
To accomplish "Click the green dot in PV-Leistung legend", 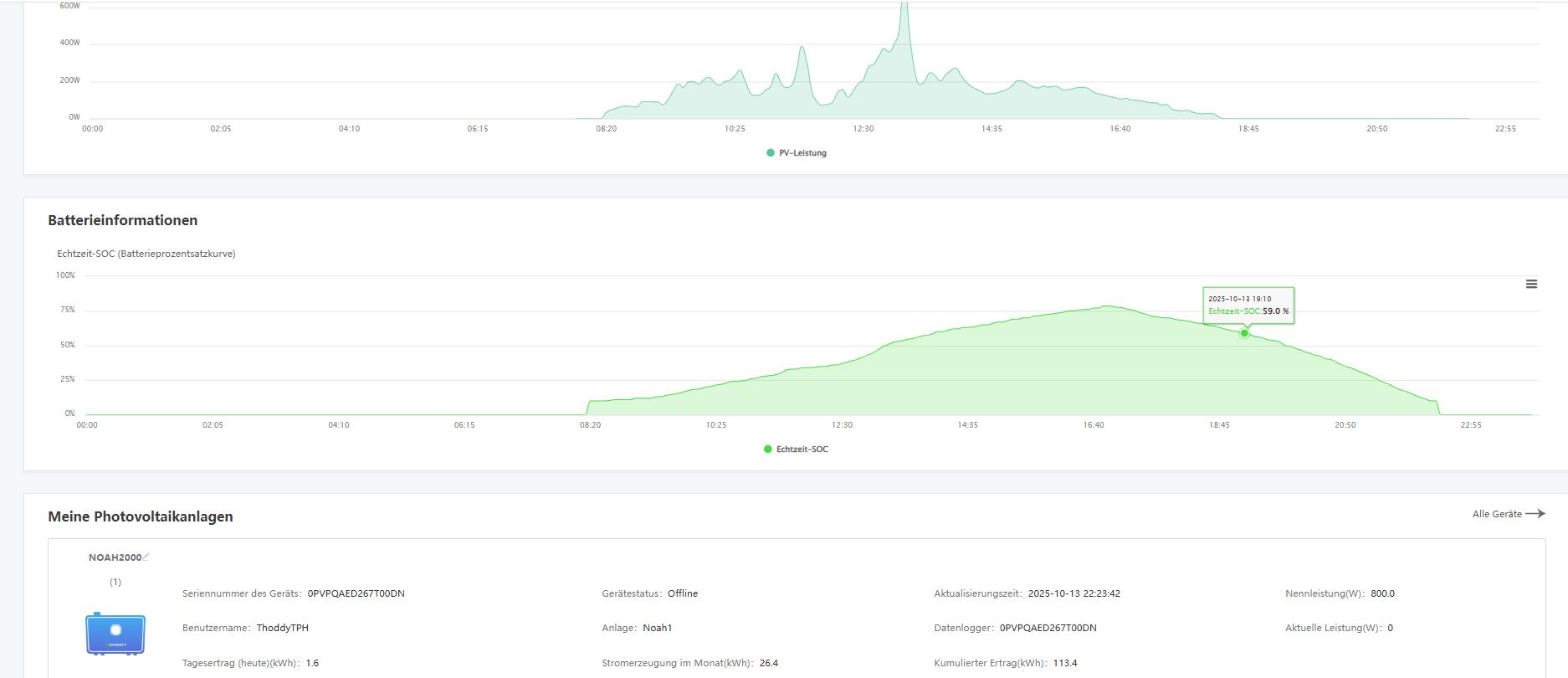I will [771, 153].
